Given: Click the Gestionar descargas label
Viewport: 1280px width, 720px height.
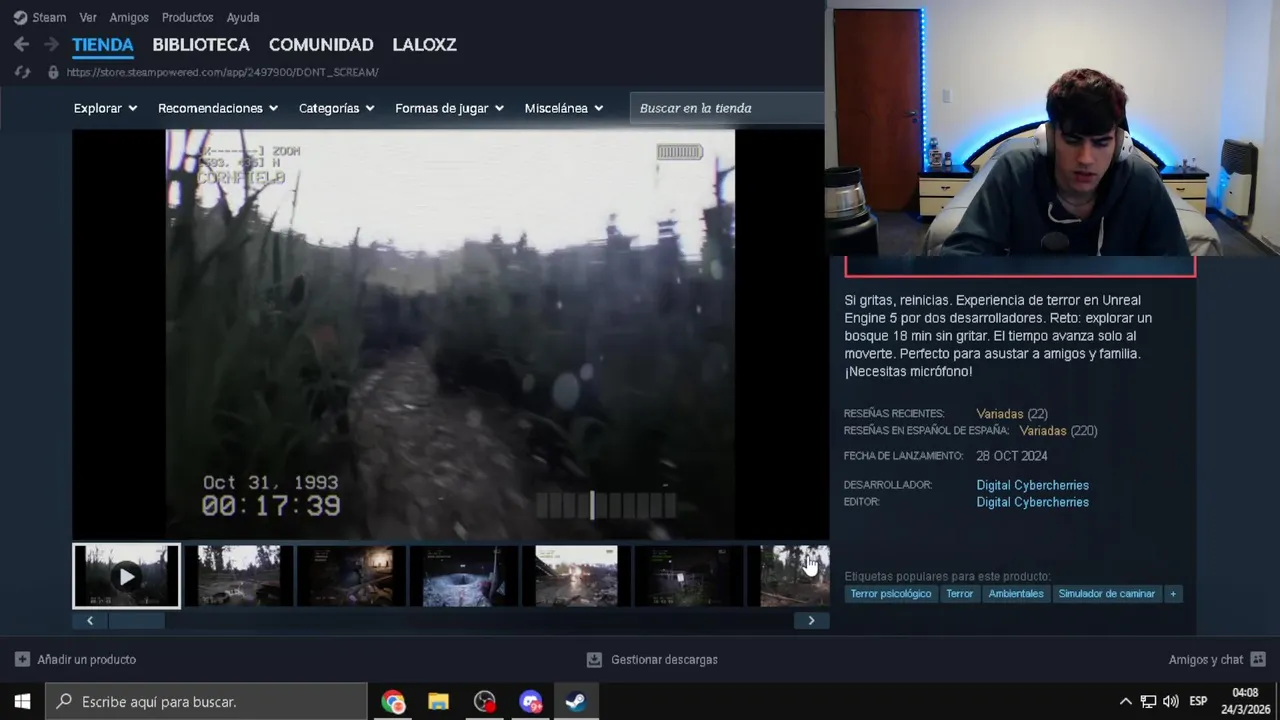Looking at the screenshot, I should (x=664, y=660).
